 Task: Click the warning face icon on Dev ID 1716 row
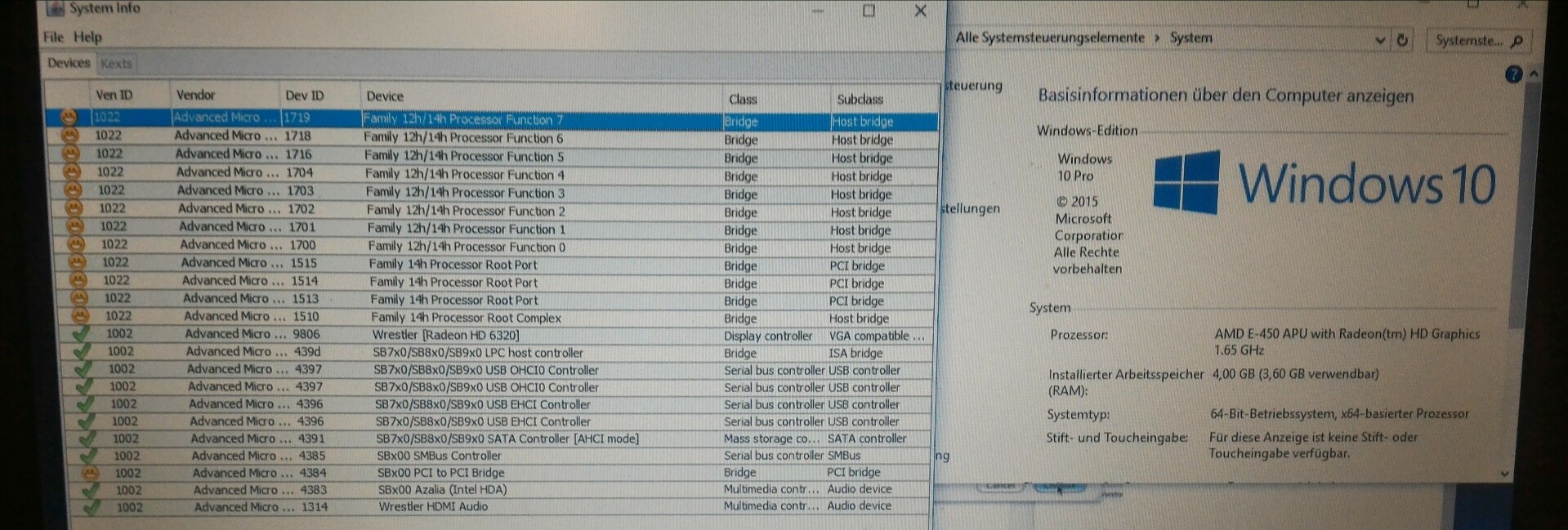72,154
